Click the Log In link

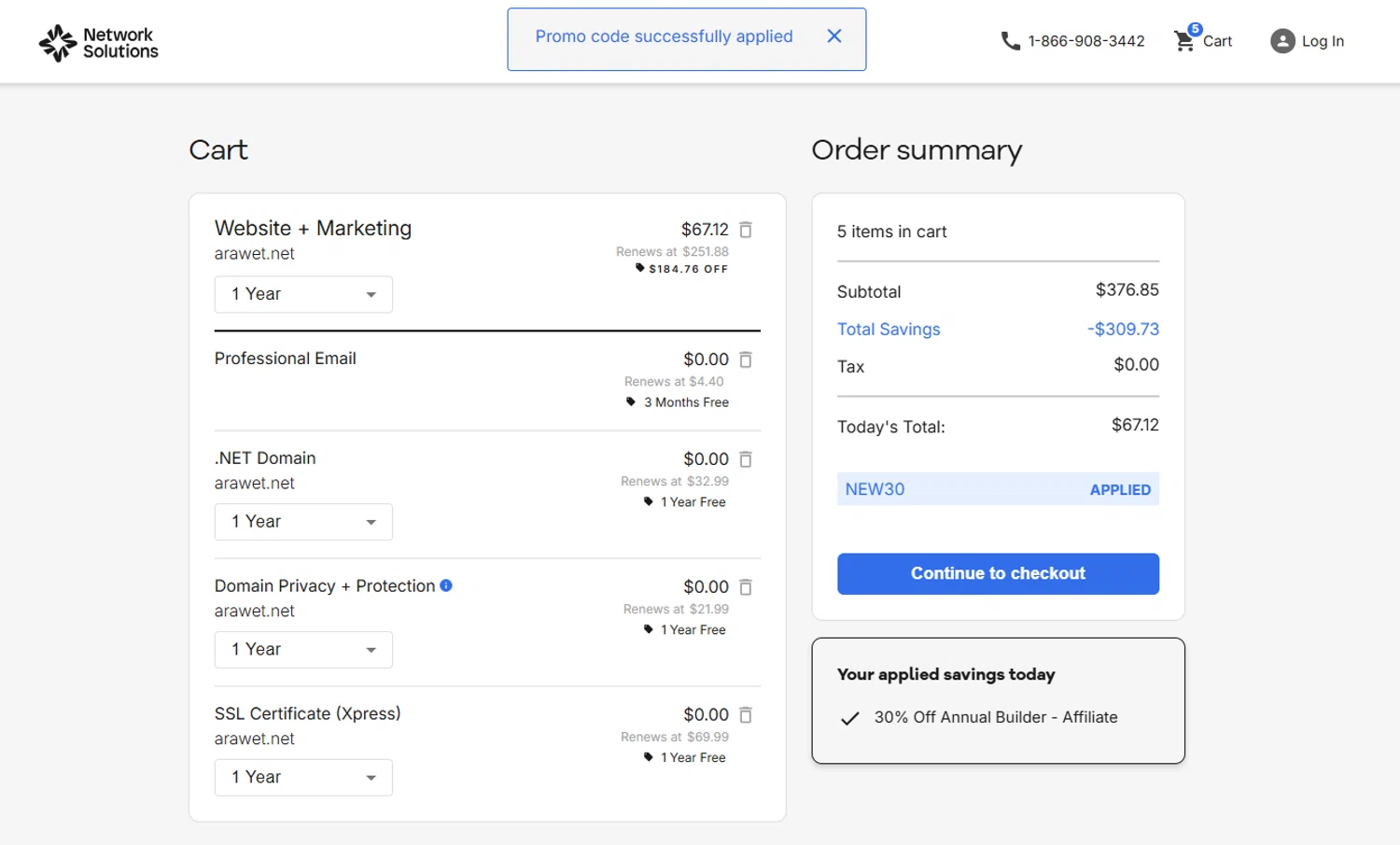coord(1323,41)
